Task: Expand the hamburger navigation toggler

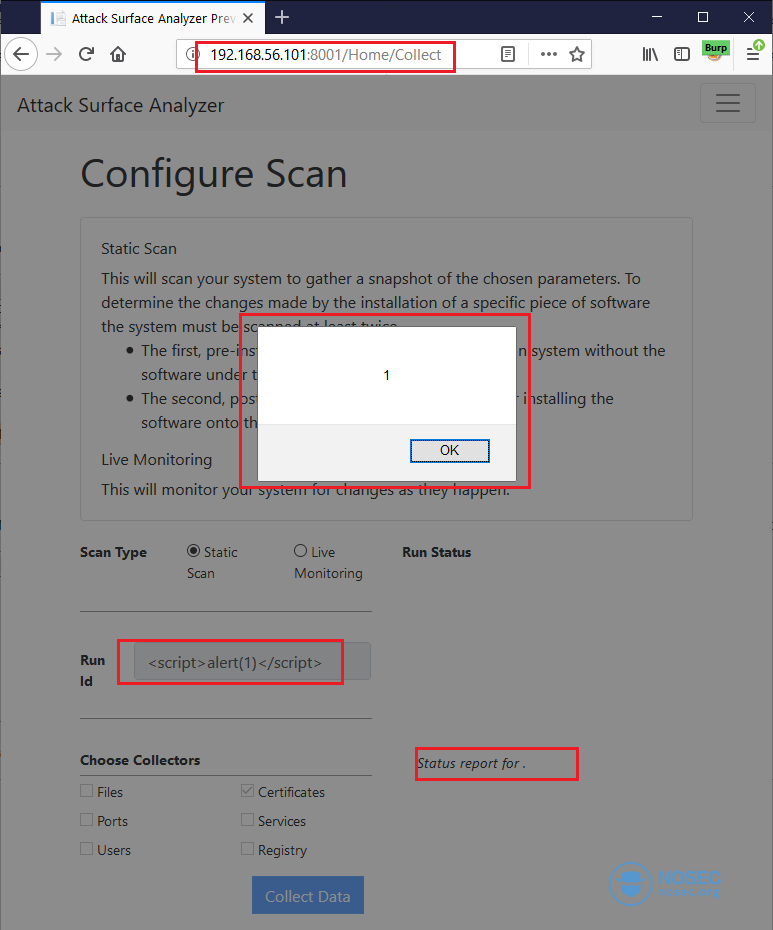Action: pyautogui.click(x=727, y=103)
